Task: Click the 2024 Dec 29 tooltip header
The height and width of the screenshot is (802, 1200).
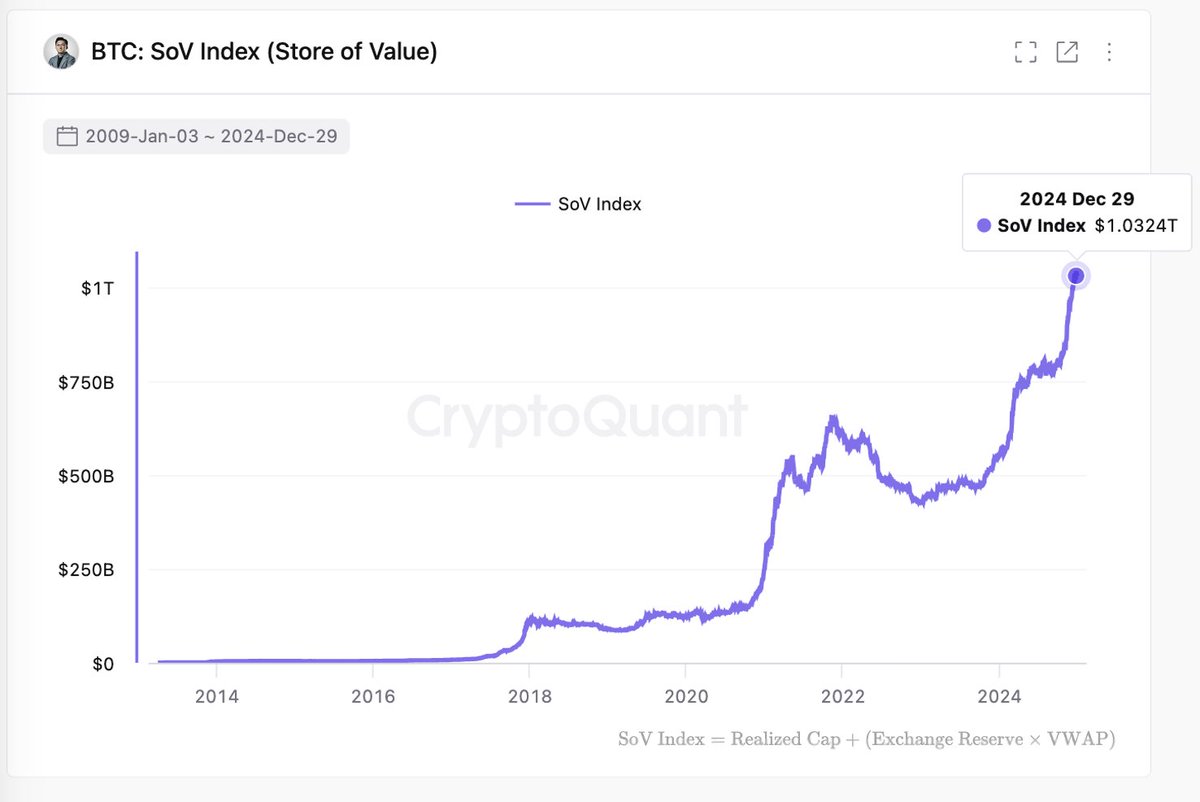Action: pos(1077,198)
